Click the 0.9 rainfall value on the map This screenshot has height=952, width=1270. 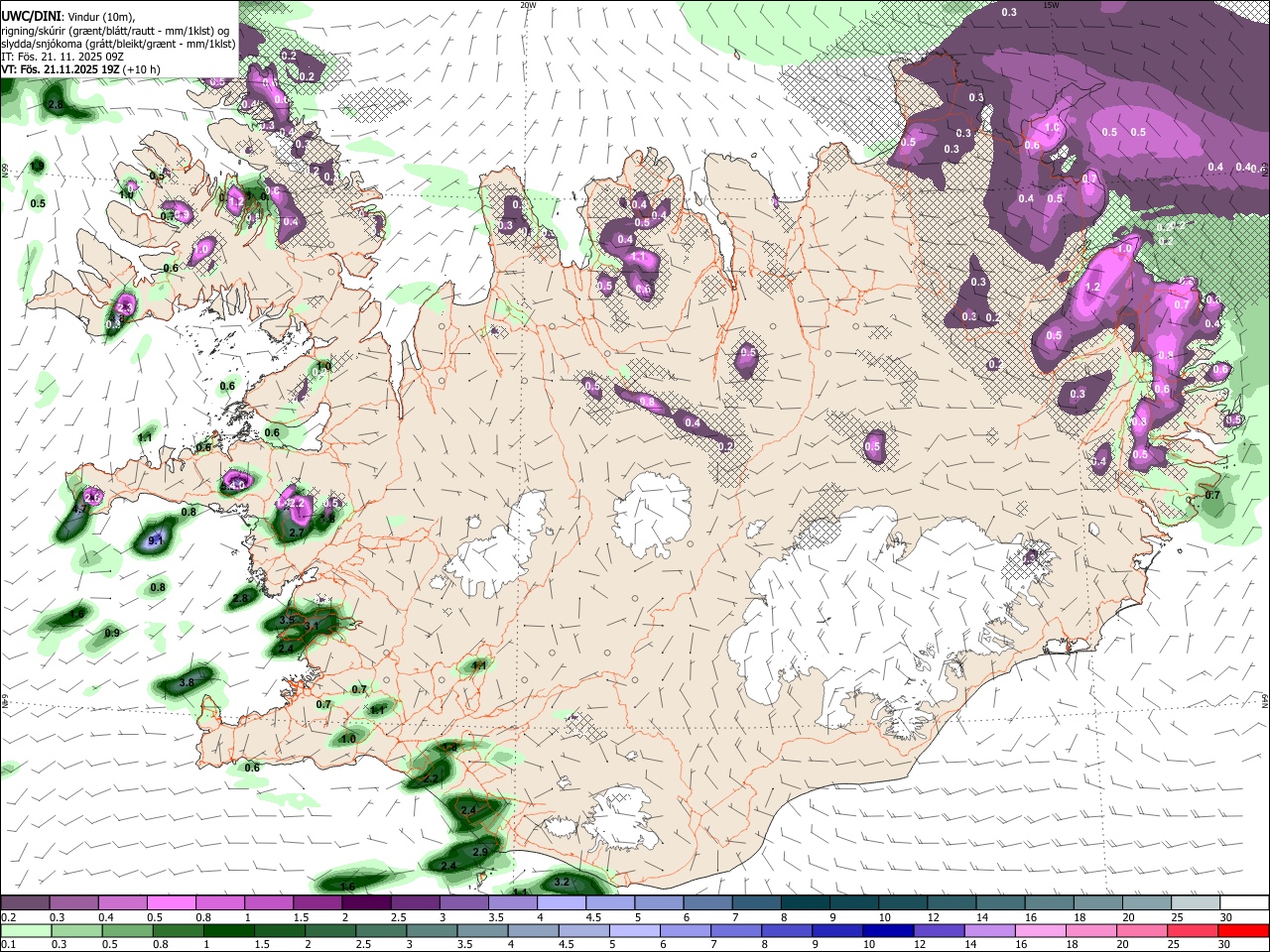112,633
